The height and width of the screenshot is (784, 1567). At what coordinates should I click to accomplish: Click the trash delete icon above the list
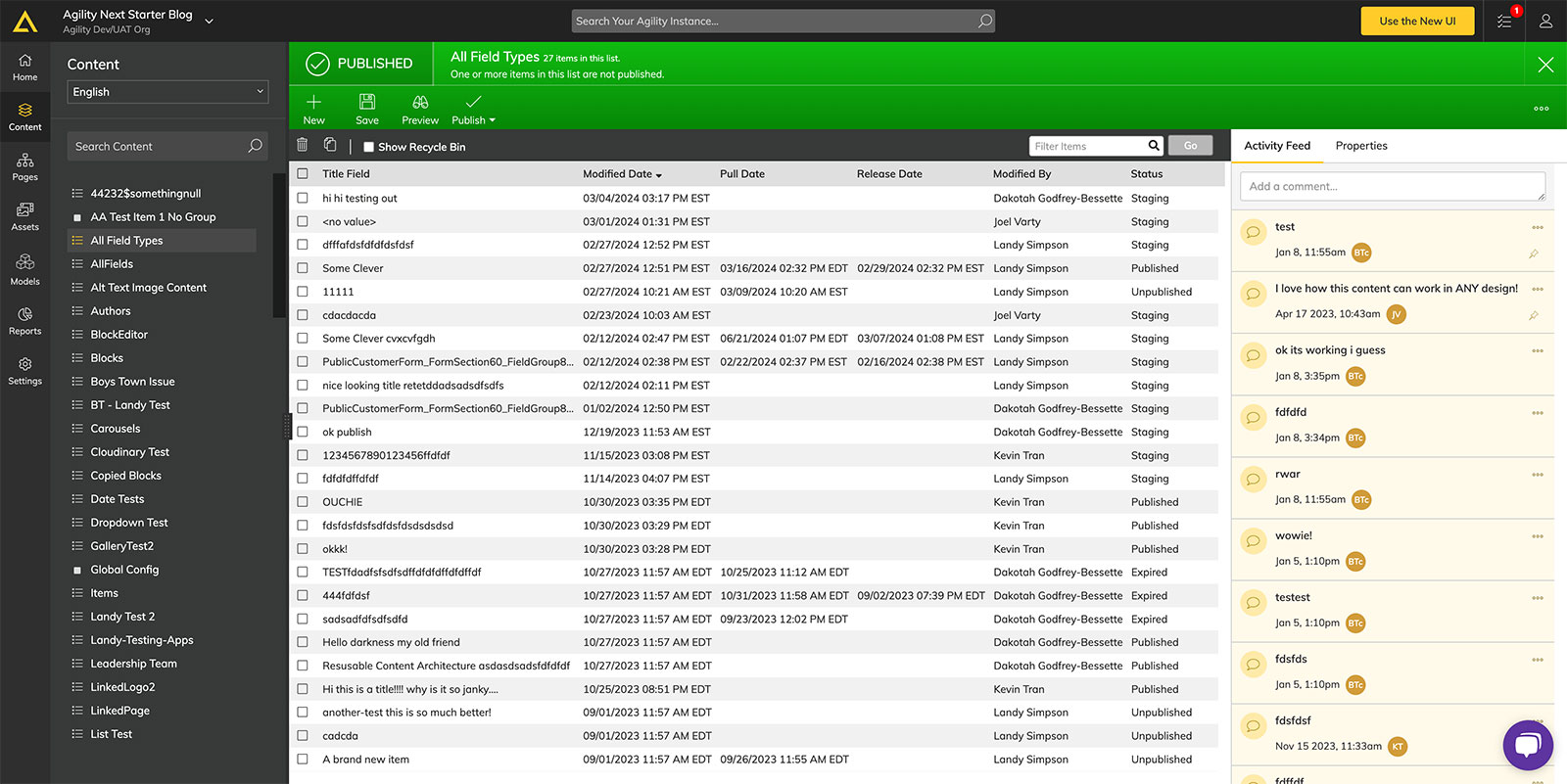tap(303, 145)
